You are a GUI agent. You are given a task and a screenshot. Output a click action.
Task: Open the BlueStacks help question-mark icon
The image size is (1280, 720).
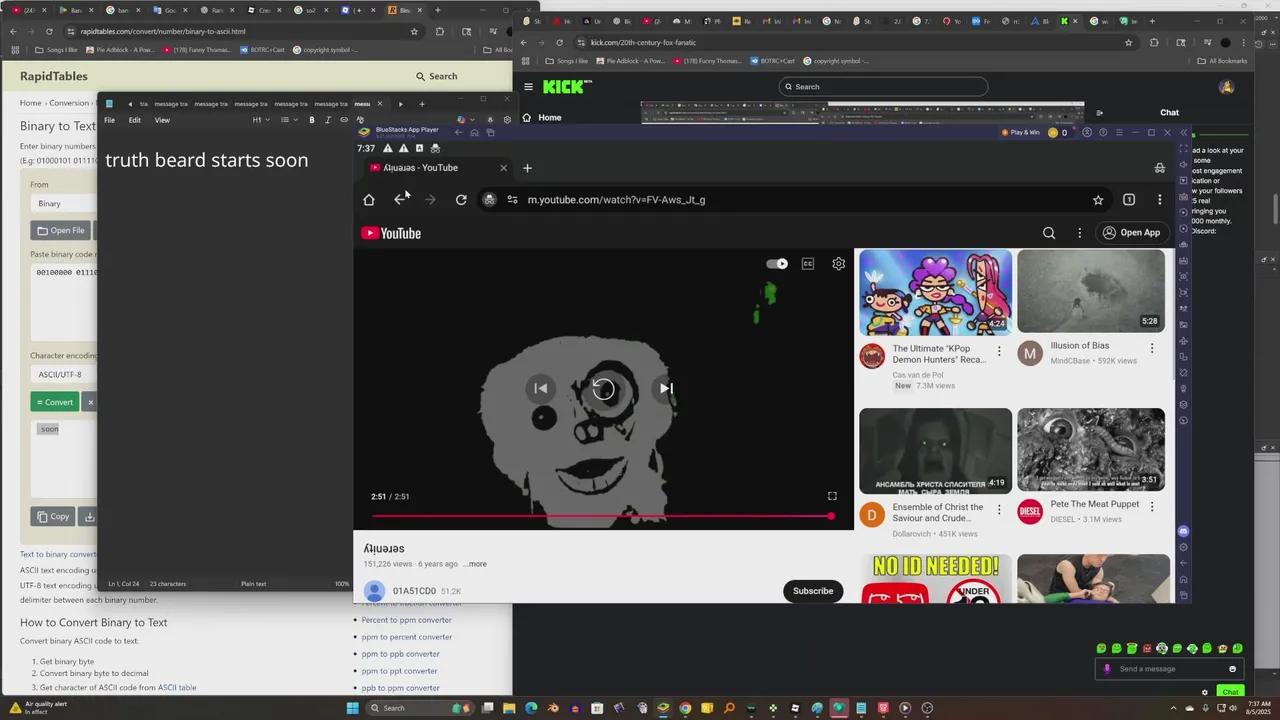click(x=1103, y=132)
